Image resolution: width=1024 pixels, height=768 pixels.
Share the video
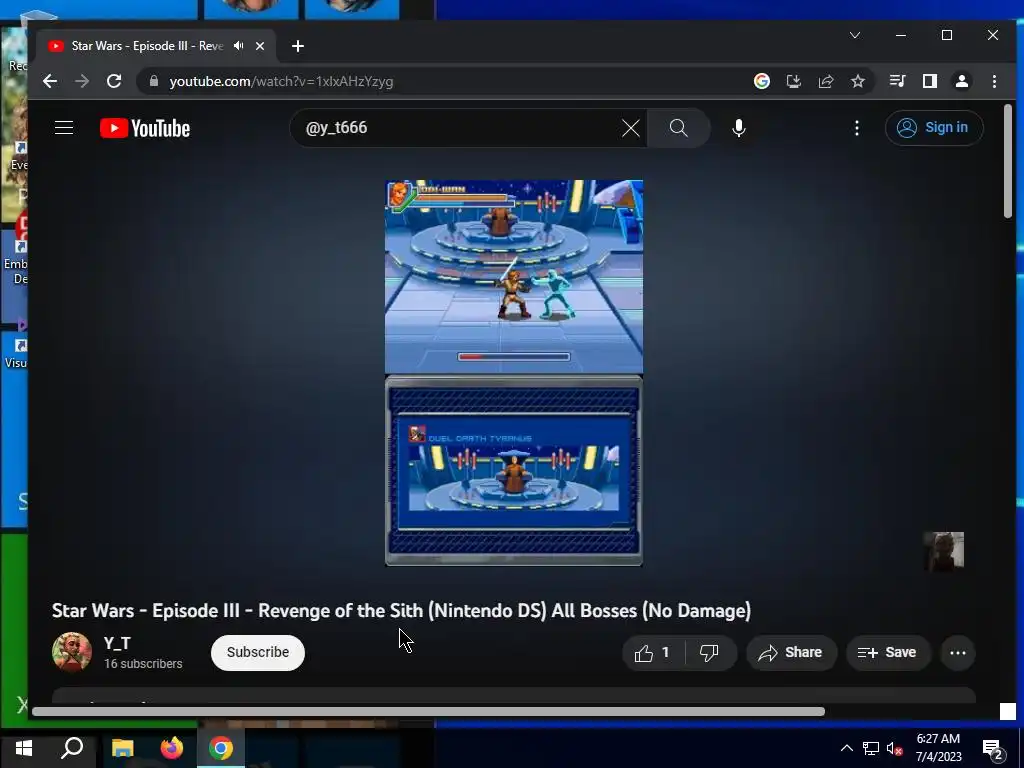(x=791, y=652)
